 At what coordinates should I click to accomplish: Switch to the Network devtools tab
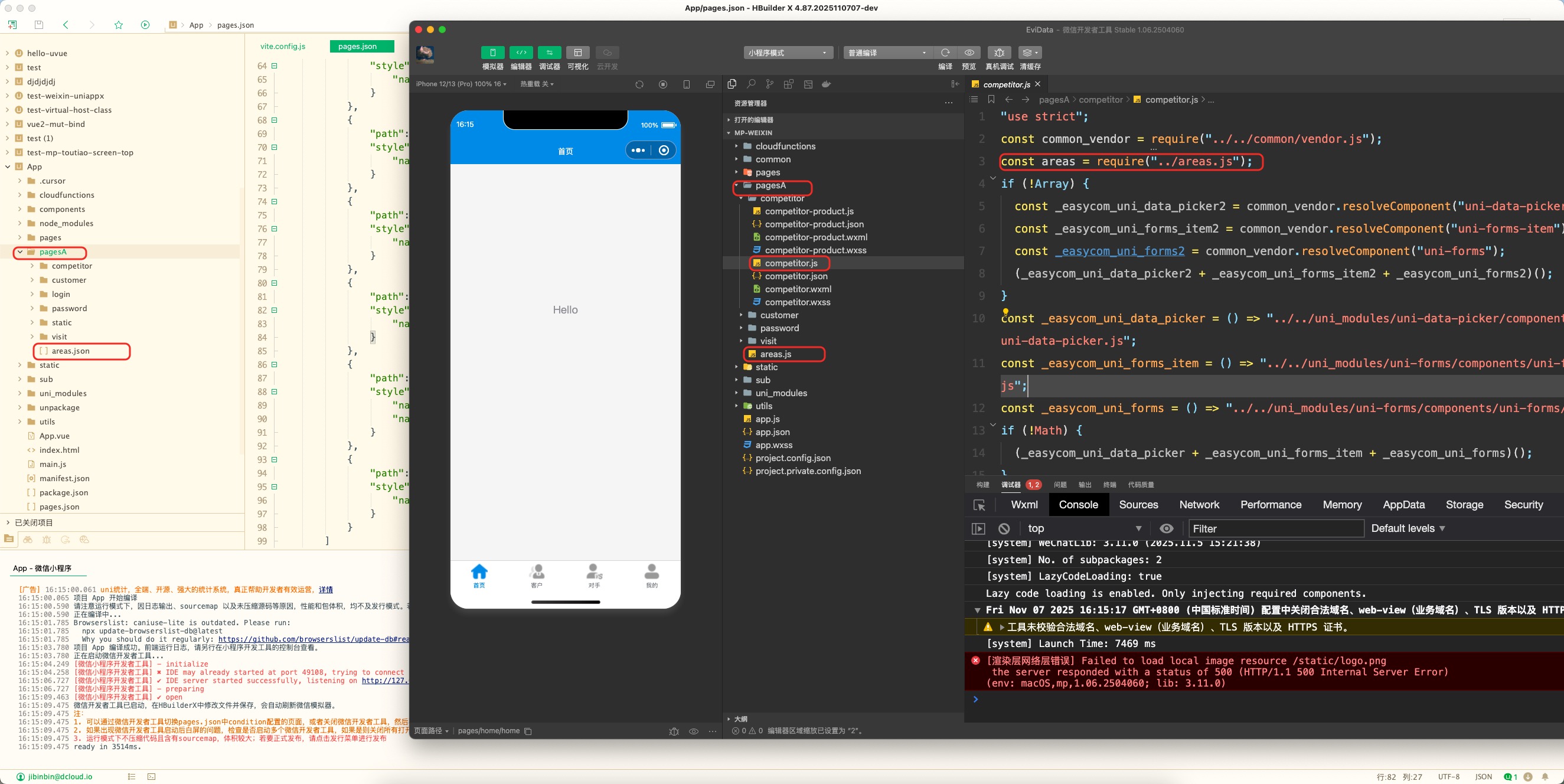click(x=1199, y=505)
